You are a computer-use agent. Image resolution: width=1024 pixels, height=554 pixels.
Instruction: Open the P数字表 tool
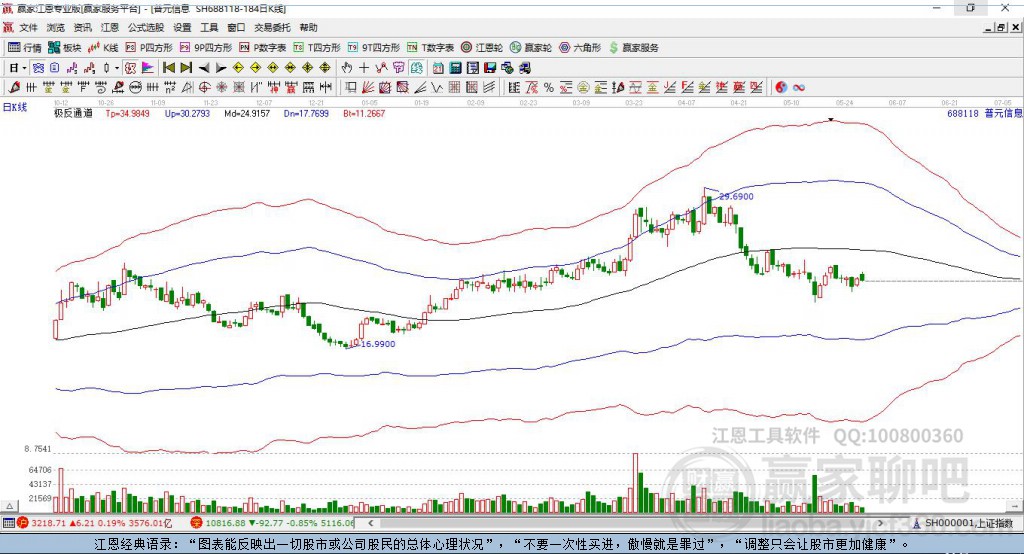pos(263,48)
